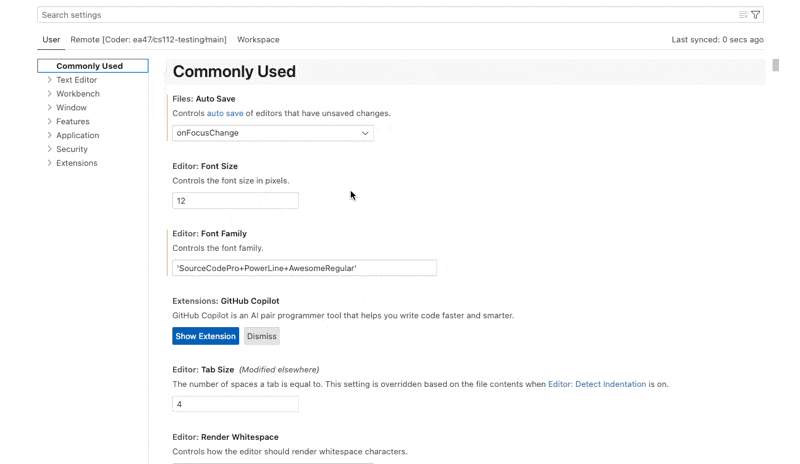Expand the Workbench settings chevron
Screen dimensions: 800x464
click(49, 94)
